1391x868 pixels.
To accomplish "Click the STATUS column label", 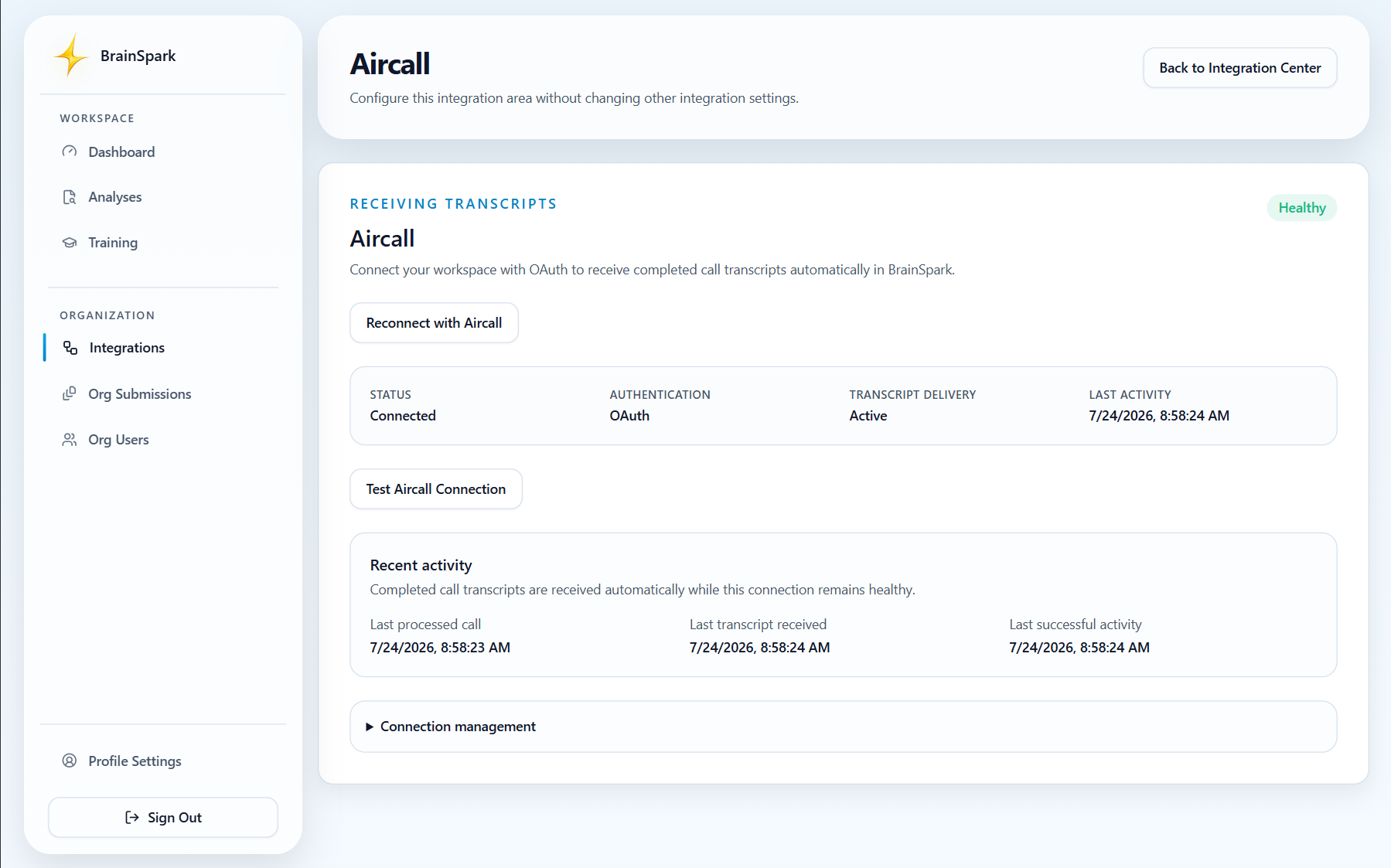I will click(x=390, y=395).
